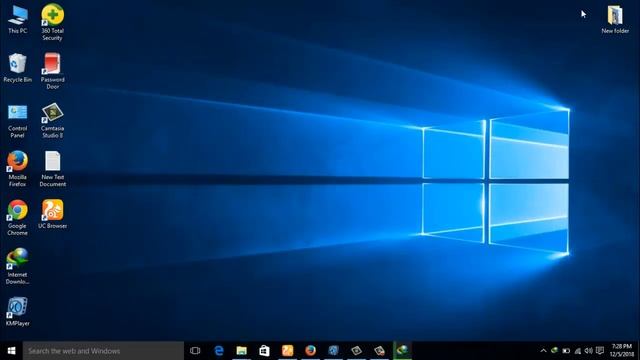Open 360 Total Security shortcut
Screen dimensions: 640x360
point(52,22)
